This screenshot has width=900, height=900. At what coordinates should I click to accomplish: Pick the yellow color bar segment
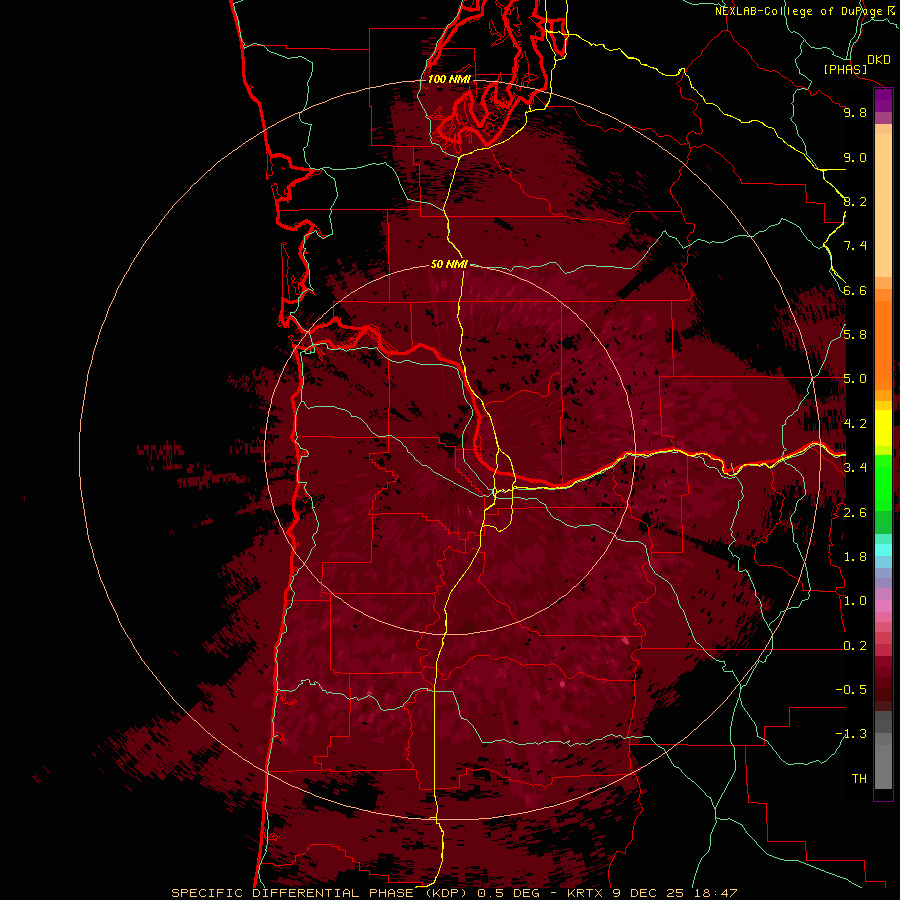tap(883, 428)
